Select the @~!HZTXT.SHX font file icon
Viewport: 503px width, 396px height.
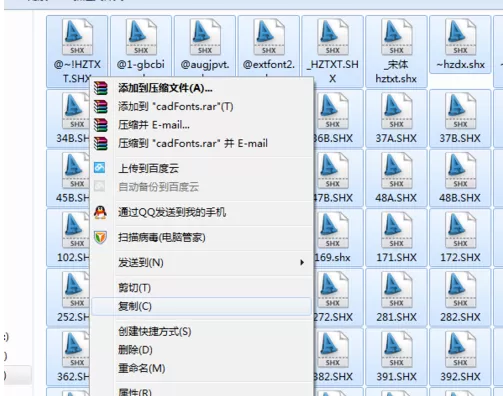pyautogui.click(x=77, y=37)
